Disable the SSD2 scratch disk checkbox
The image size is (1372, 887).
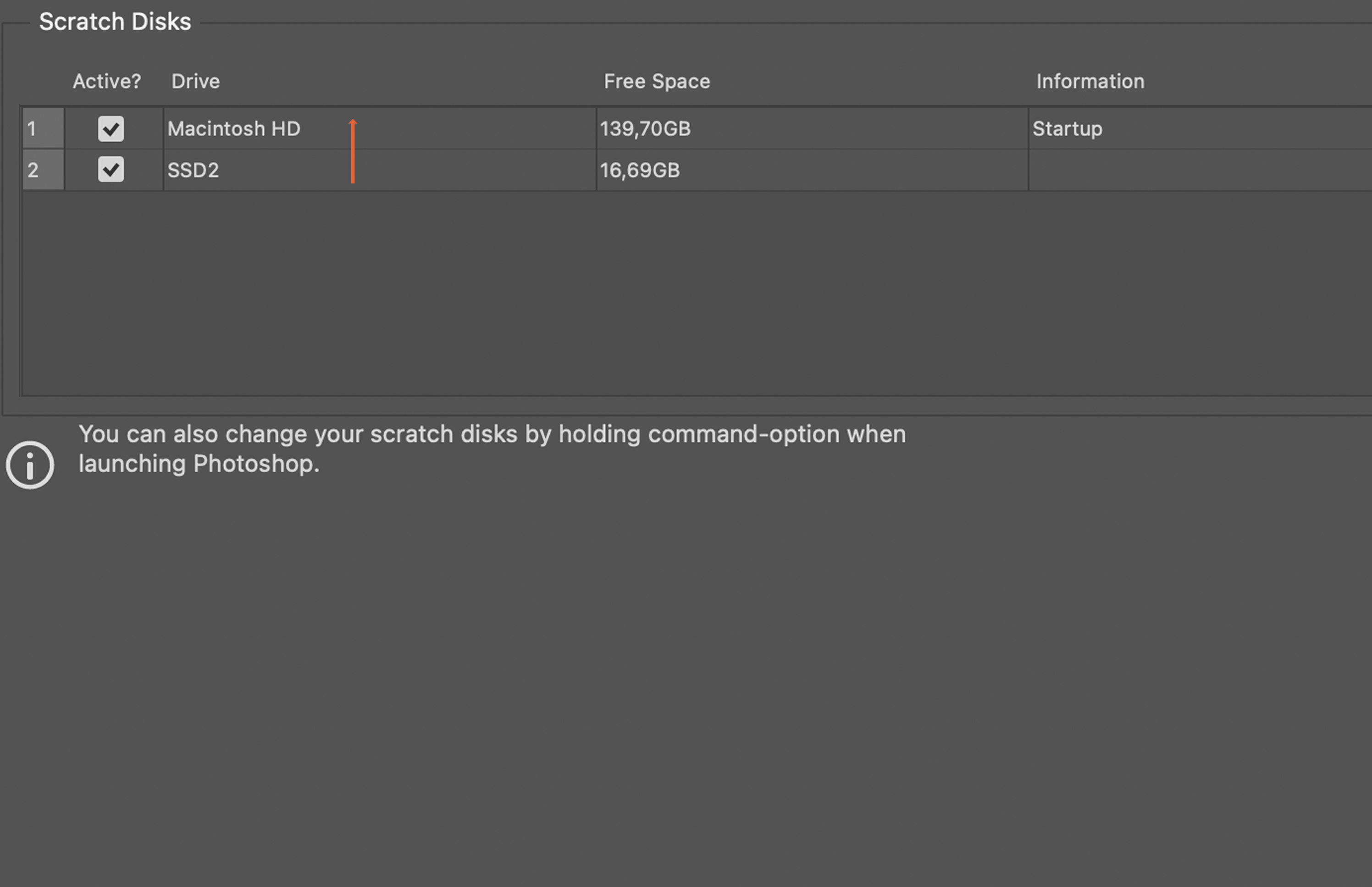[x=111, y=170]
